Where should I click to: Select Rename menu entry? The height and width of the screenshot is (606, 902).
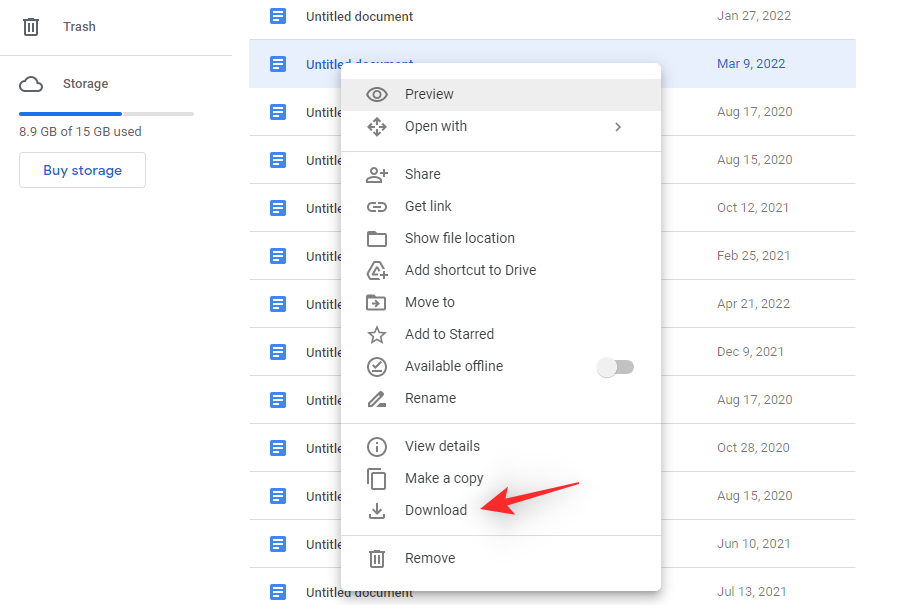[x=500, y=399]
